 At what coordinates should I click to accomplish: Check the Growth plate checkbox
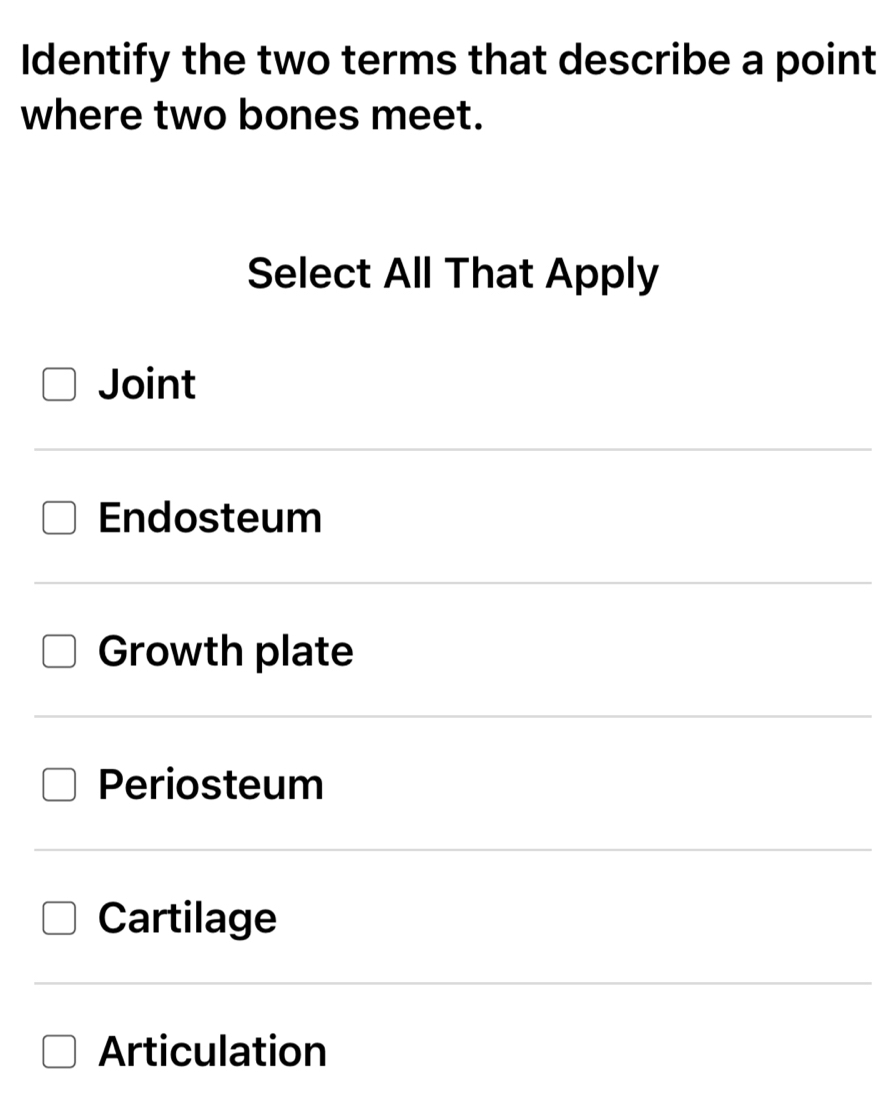[x=58, y=651]
